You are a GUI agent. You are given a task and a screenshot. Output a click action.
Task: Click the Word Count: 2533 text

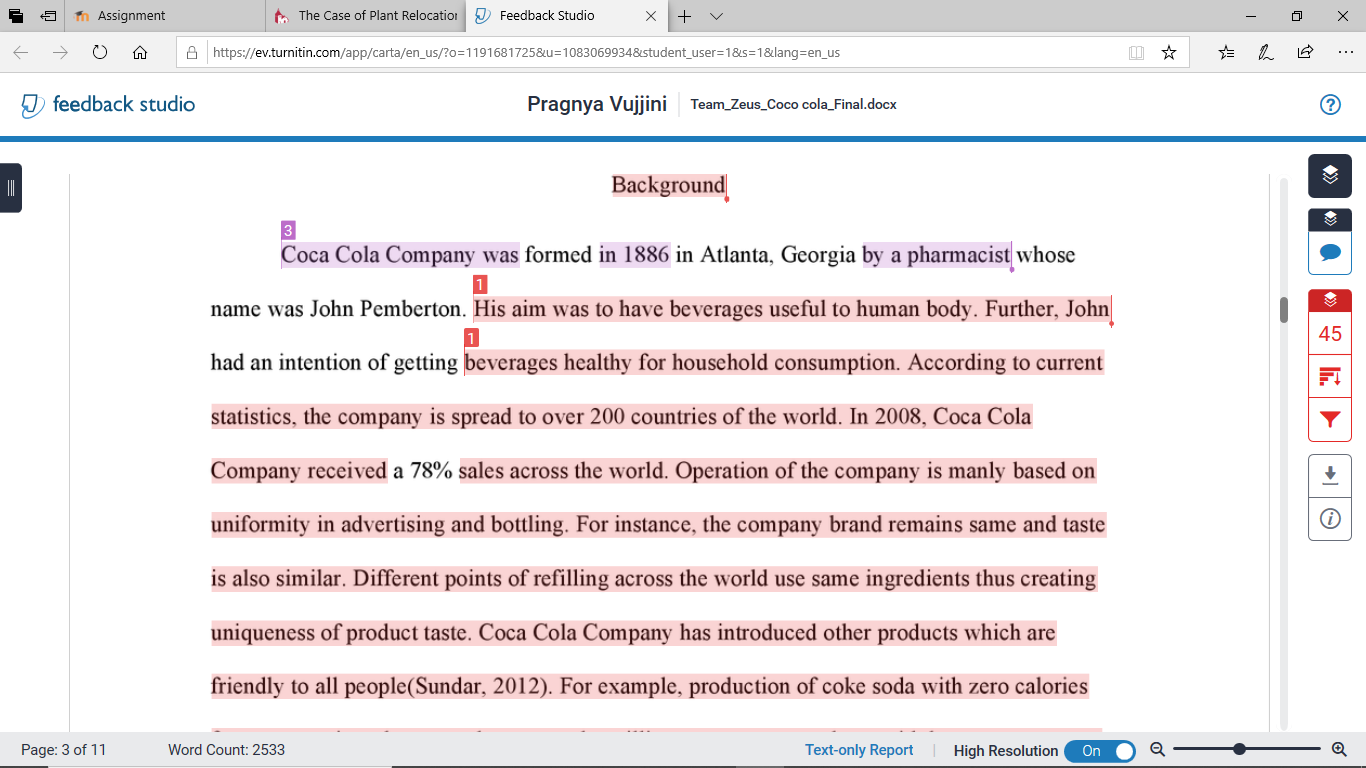coord(226,750)
